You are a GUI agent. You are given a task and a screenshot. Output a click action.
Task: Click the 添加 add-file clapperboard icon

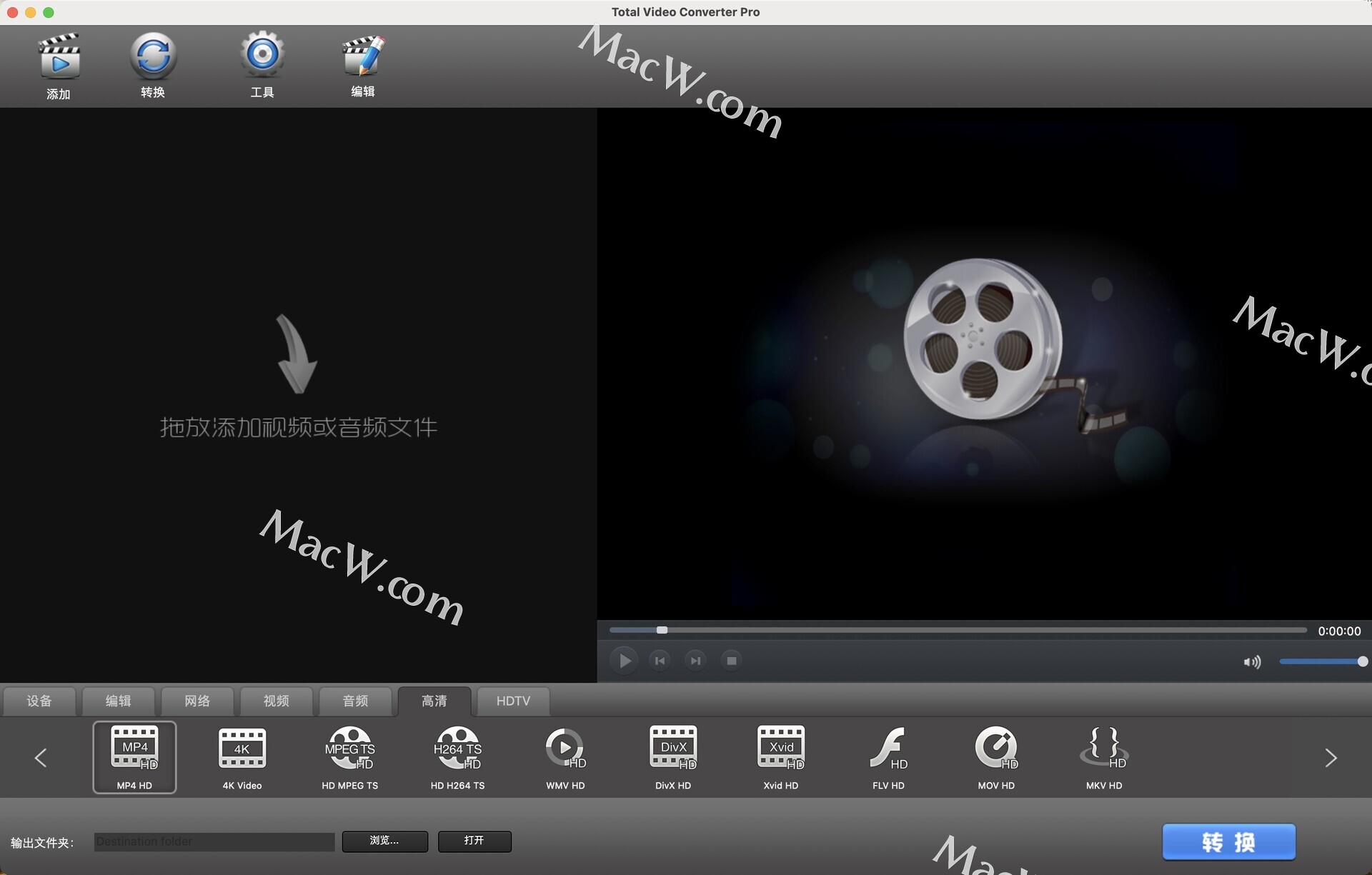point(59,56)
